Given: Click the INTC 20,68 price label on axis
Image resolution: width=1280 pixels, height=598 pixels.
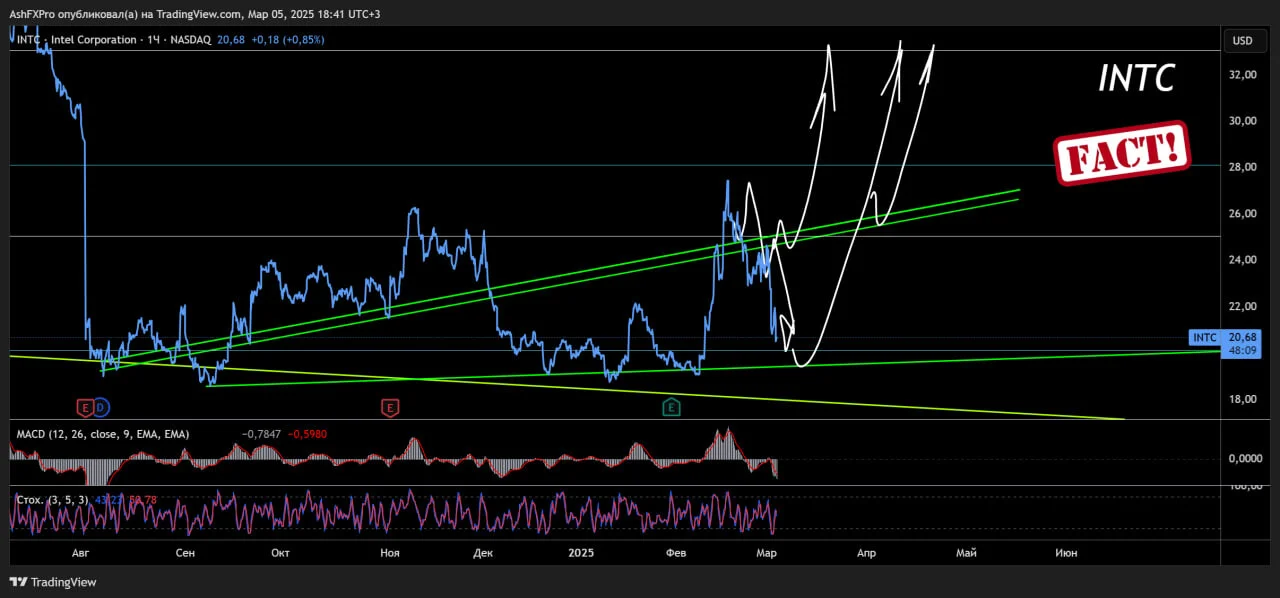Looking at the screenshot, I should [1227, 337].
